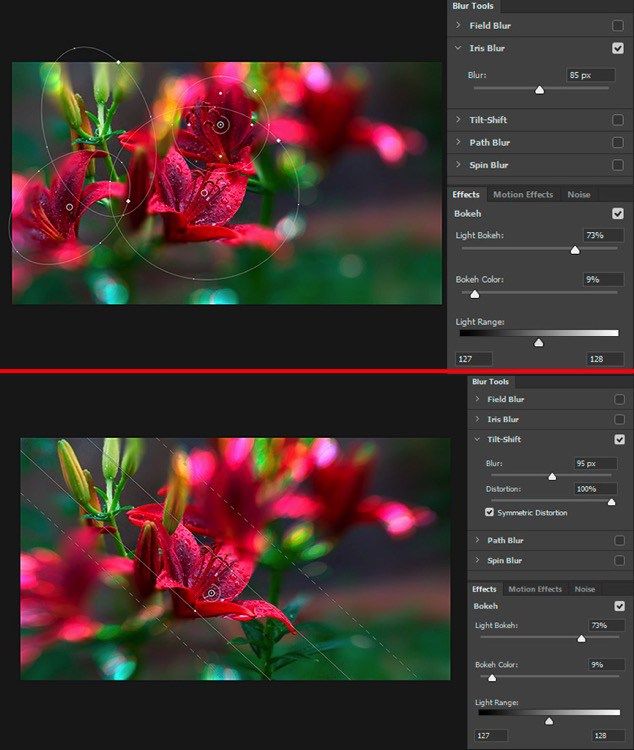The height and width of the screenshot is (750, 634).
Task: Select the Tilt-Shift blur pin on the flower
Action: [211, 593]
